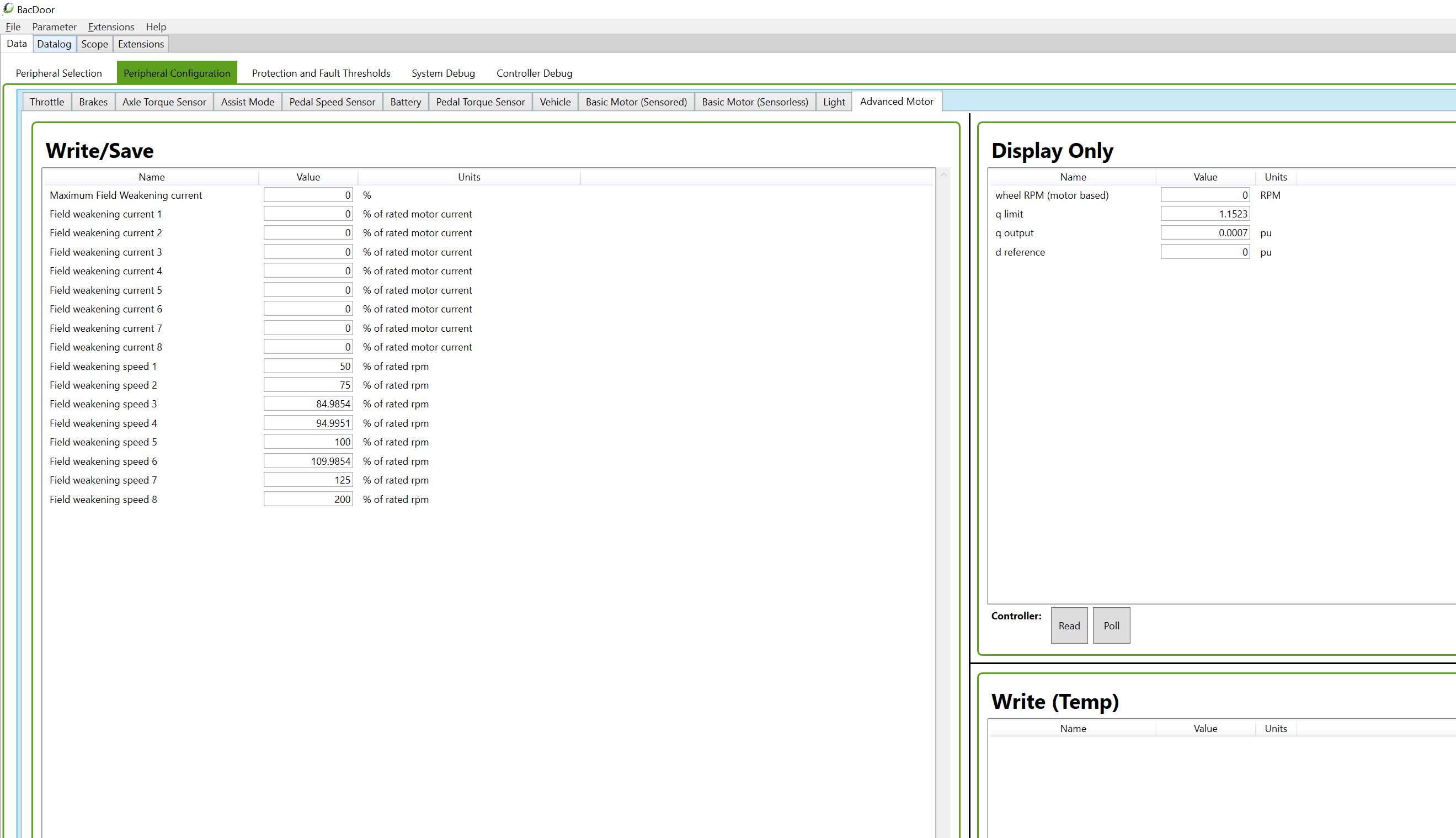Edit Field weakening current 6 value
Image resolution: width=1456 pixels, height=838 pixels.
pos(308,309)
